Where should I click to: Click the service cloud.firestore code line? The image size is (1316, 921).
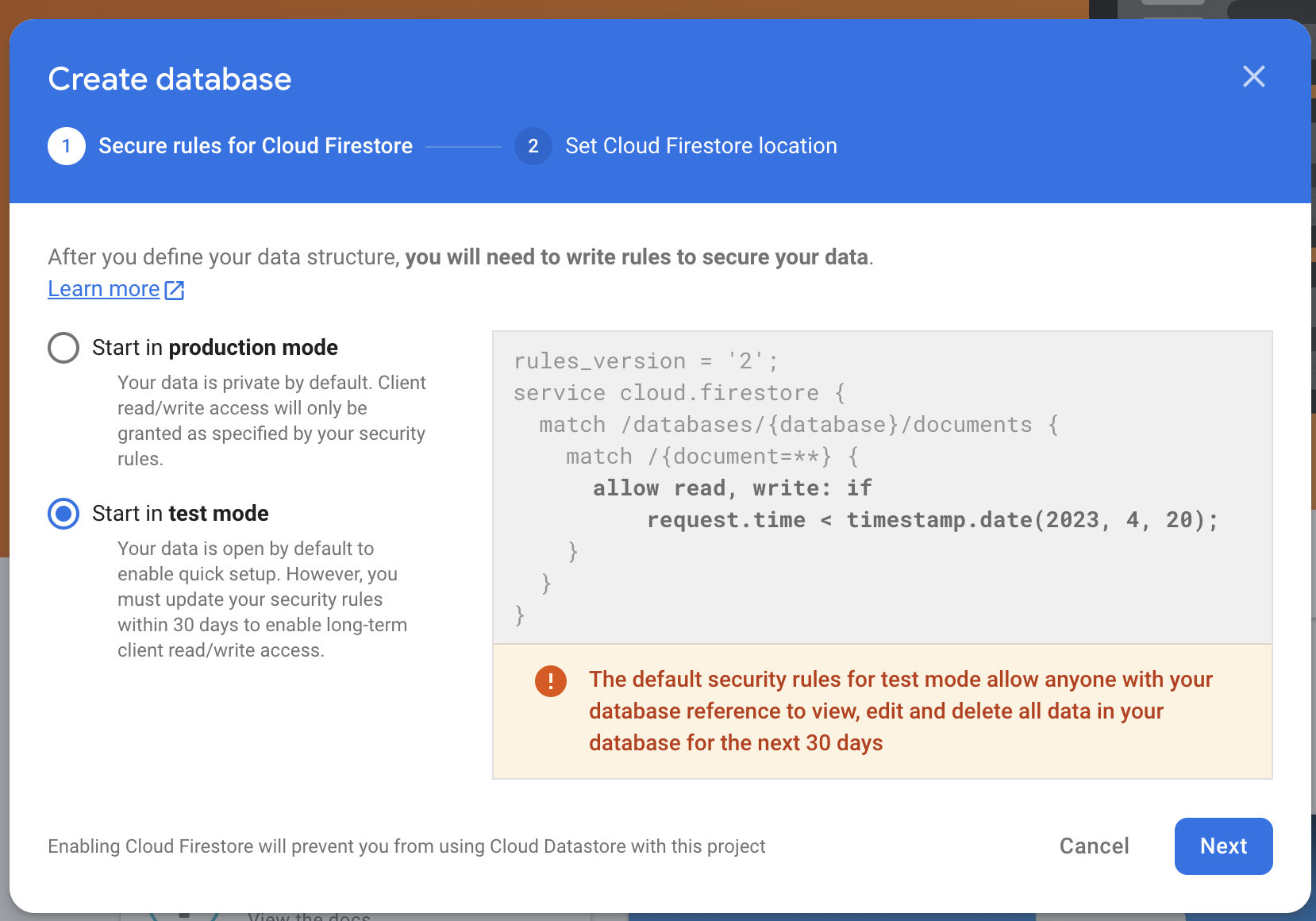click(679, 393)
